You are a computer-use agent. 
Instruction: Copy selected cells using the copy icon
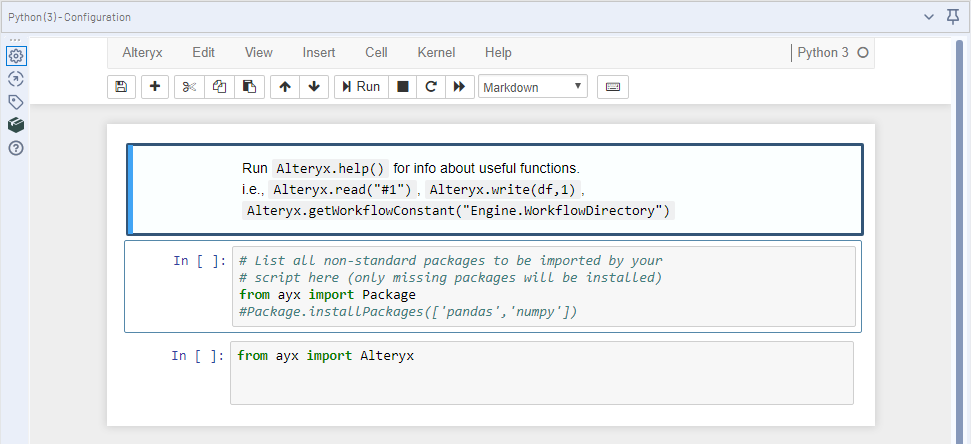(x=219, y=87)
